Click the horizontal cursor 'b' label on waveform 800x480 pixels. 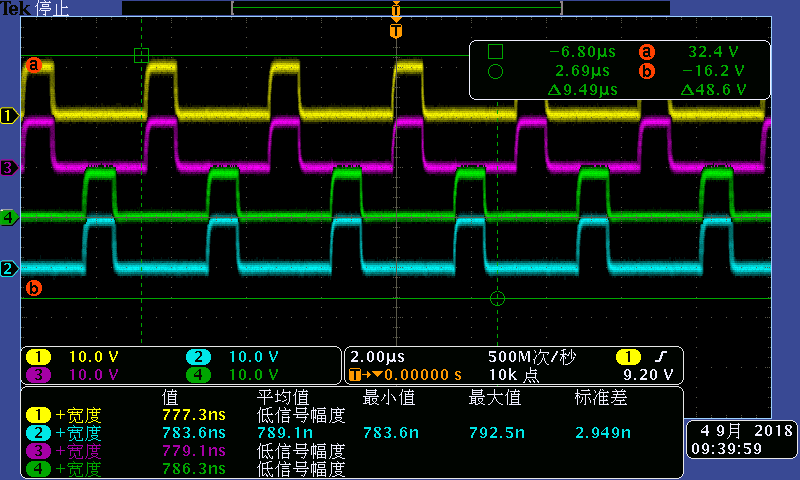coord(34,288)
